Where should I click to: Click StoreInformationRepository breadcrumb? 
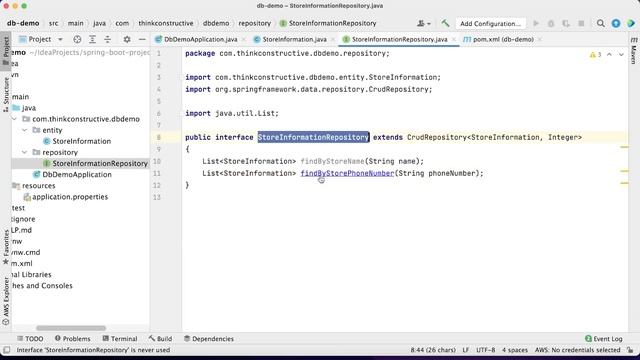pos(328,23)
